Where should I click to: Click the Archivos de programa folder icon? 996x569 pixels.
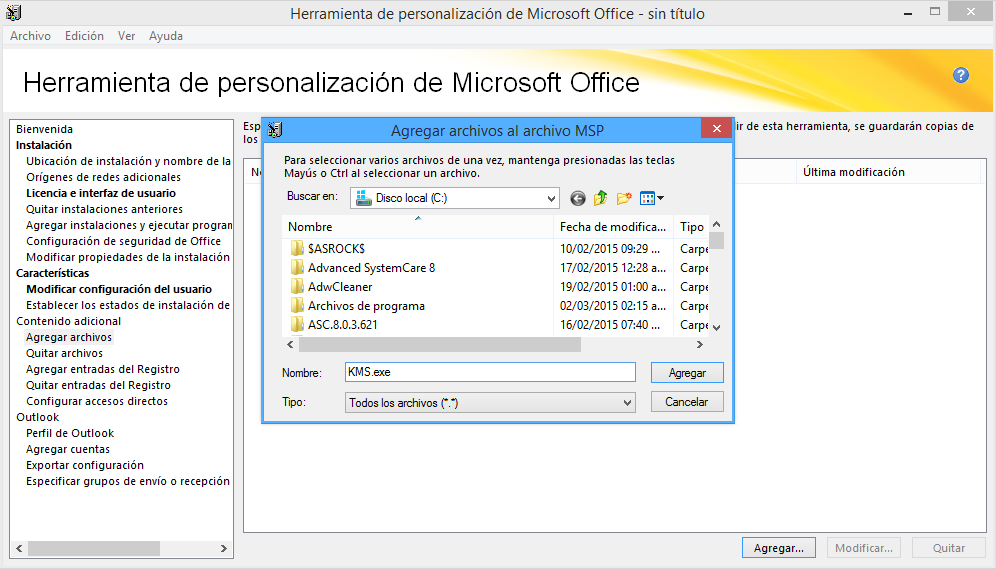pyautogui.click(x=297, y=305)
